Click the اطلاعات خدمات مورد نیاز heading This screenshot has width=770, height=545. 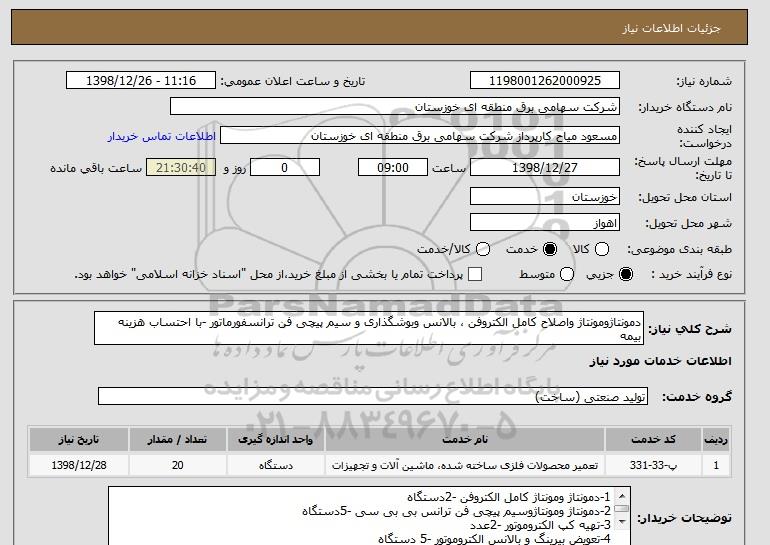point(660,361)
